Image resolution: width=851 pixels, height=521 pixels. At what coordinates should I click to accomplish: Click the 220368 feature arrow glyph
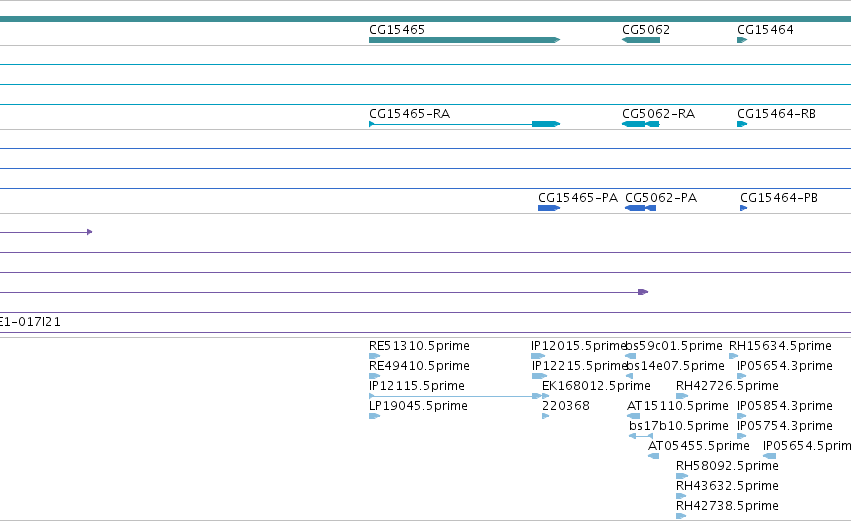tap(545, 416)
